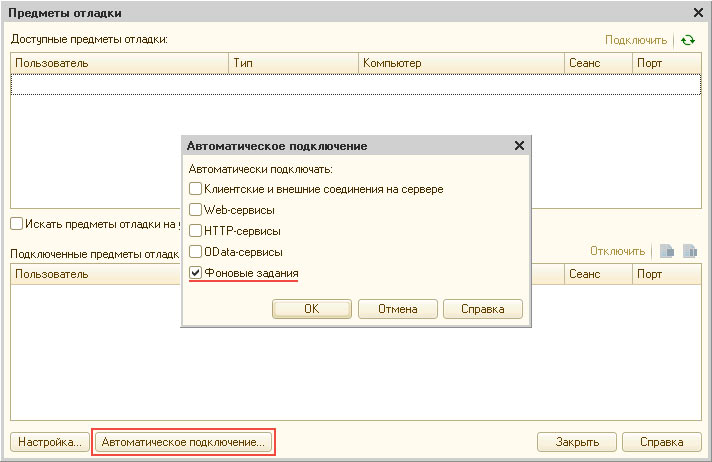Open Справка in the auto-connect dialog
The height and width of the screenshot is (462, 712).
483,309
